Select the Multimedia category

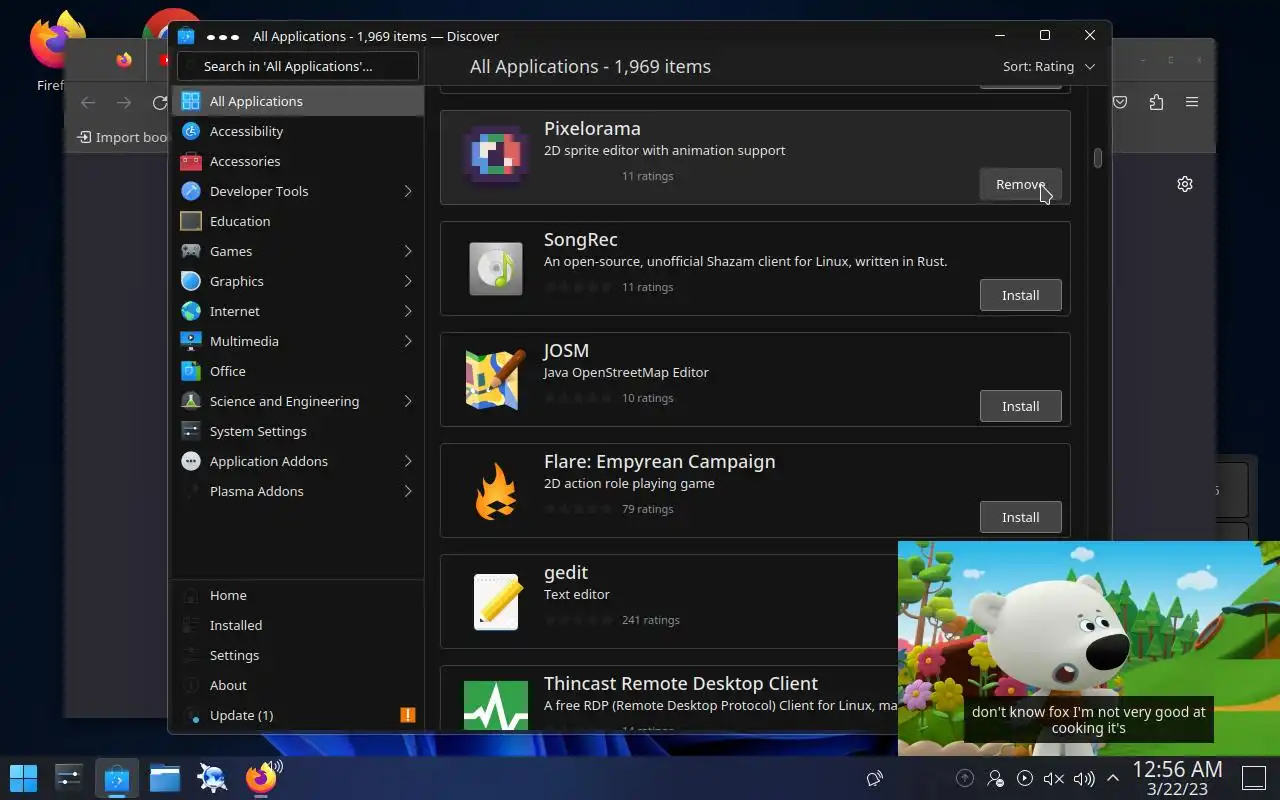pos(298,341)
